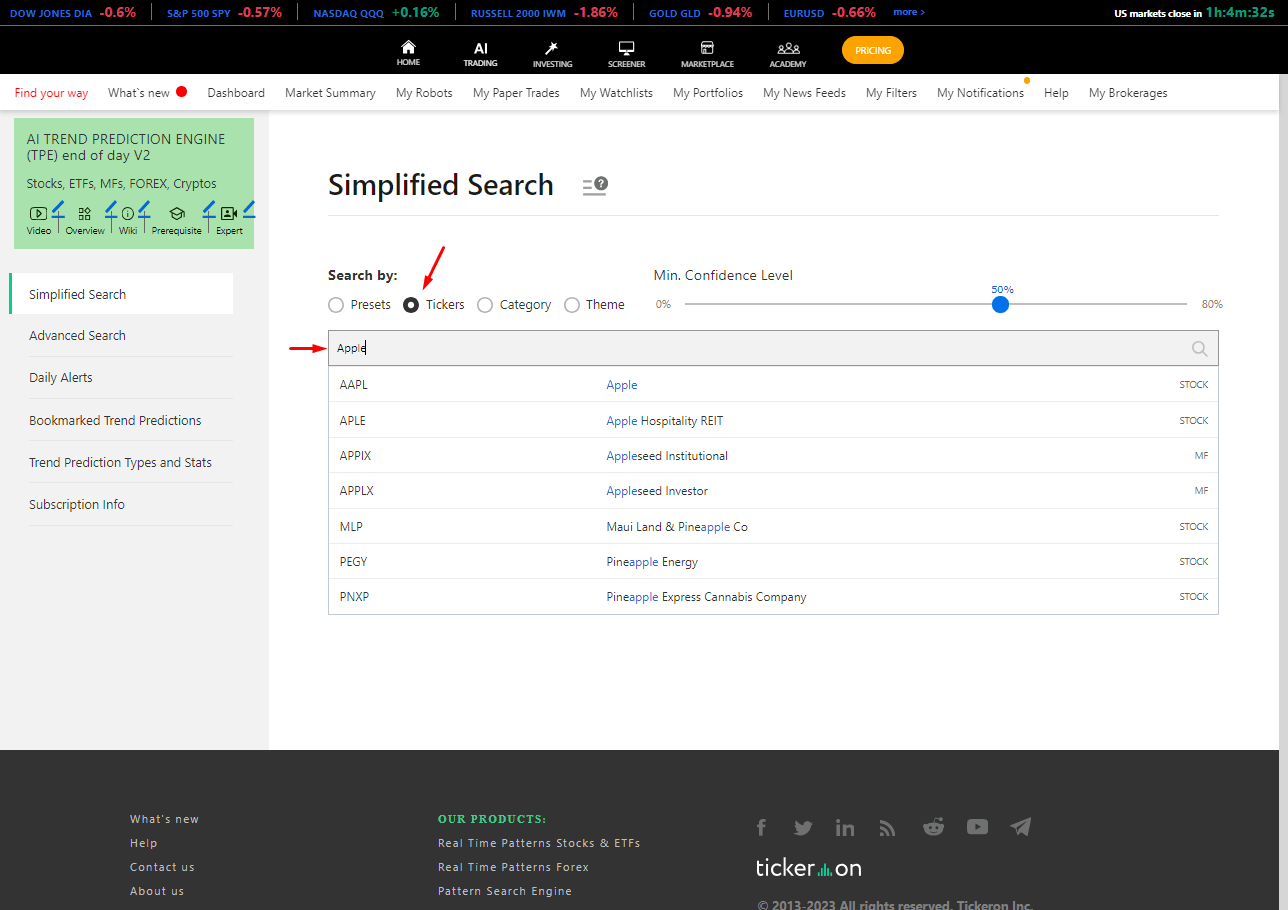This screenshot has width=1288, height=910.
Task: Click the ticker search field containing Apple
Action: [x=773, y=348]
